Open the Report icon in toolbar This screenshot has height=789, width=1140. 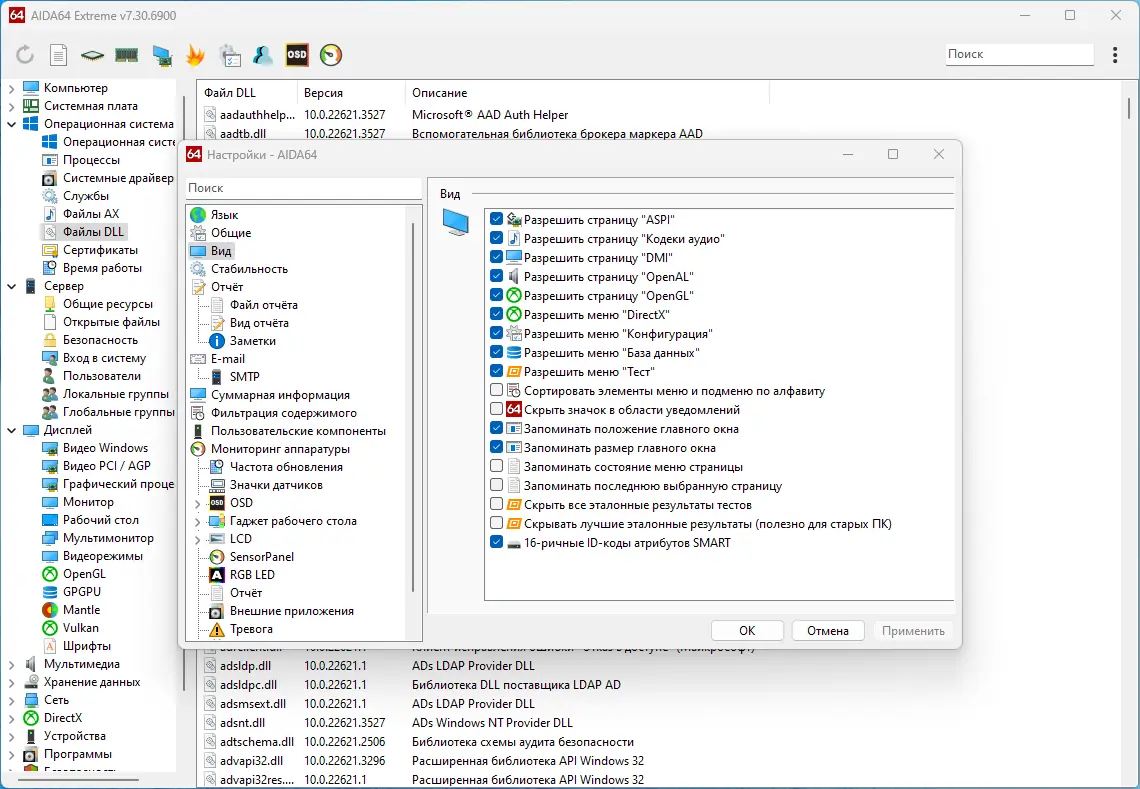pyautogui.click(x=58, y=55)
